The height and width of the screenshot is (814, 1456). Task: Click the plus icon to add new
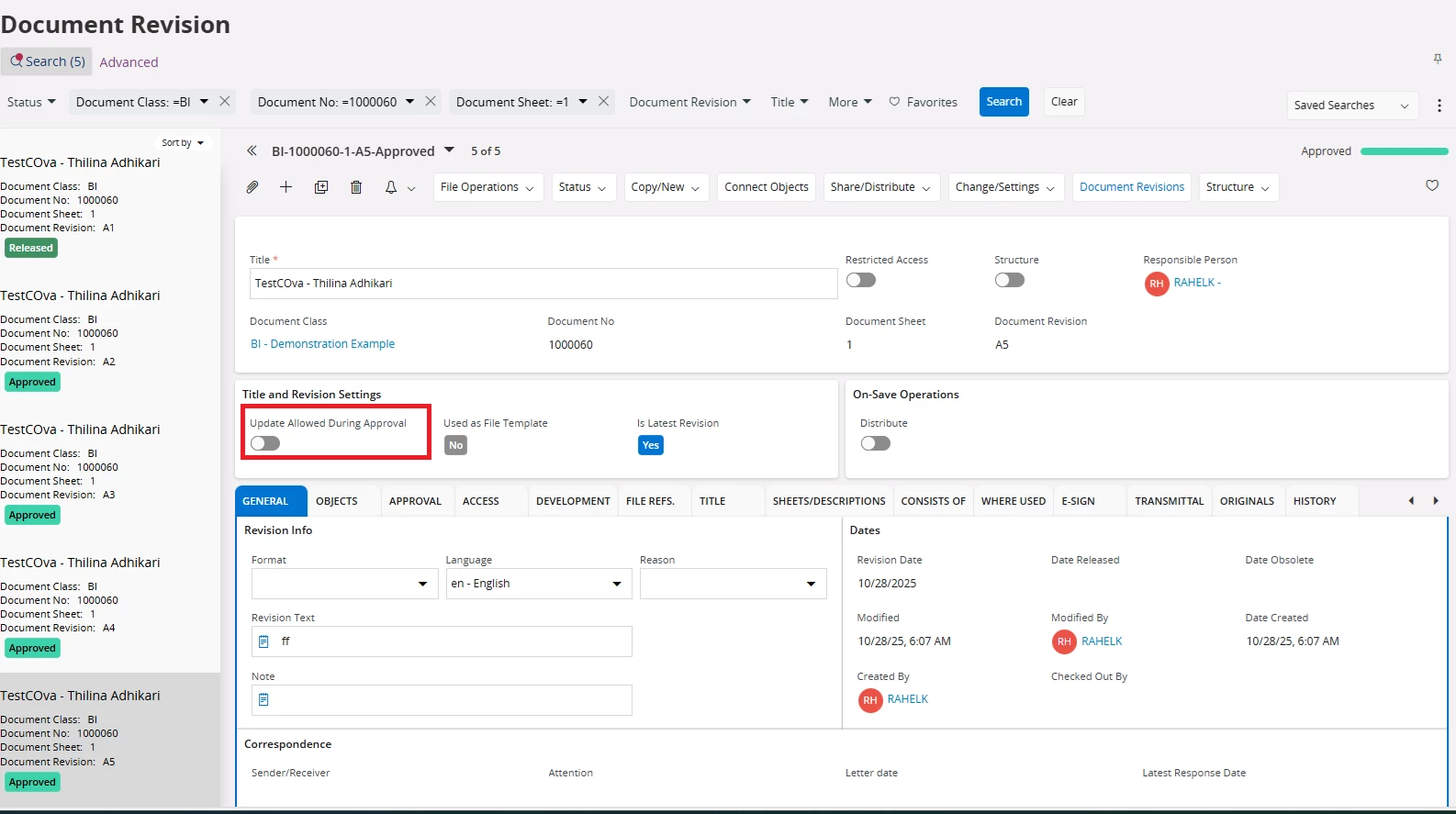click(x=286, y=187)
